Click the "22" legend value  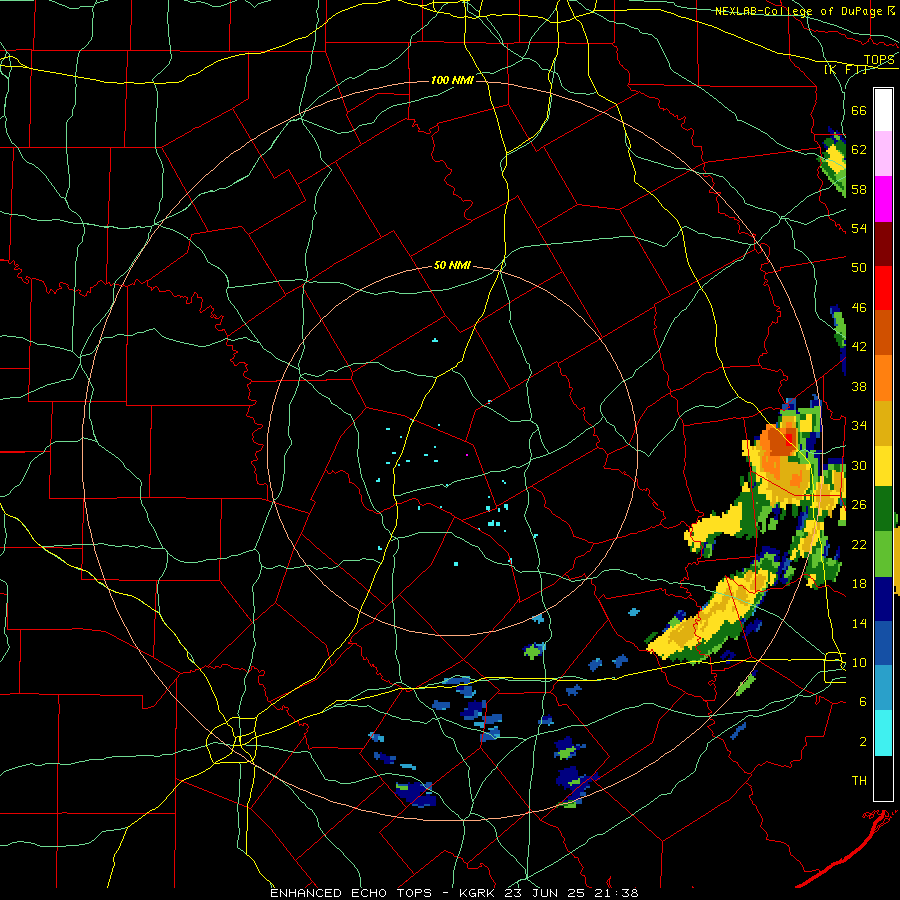(x=859, y=544)
